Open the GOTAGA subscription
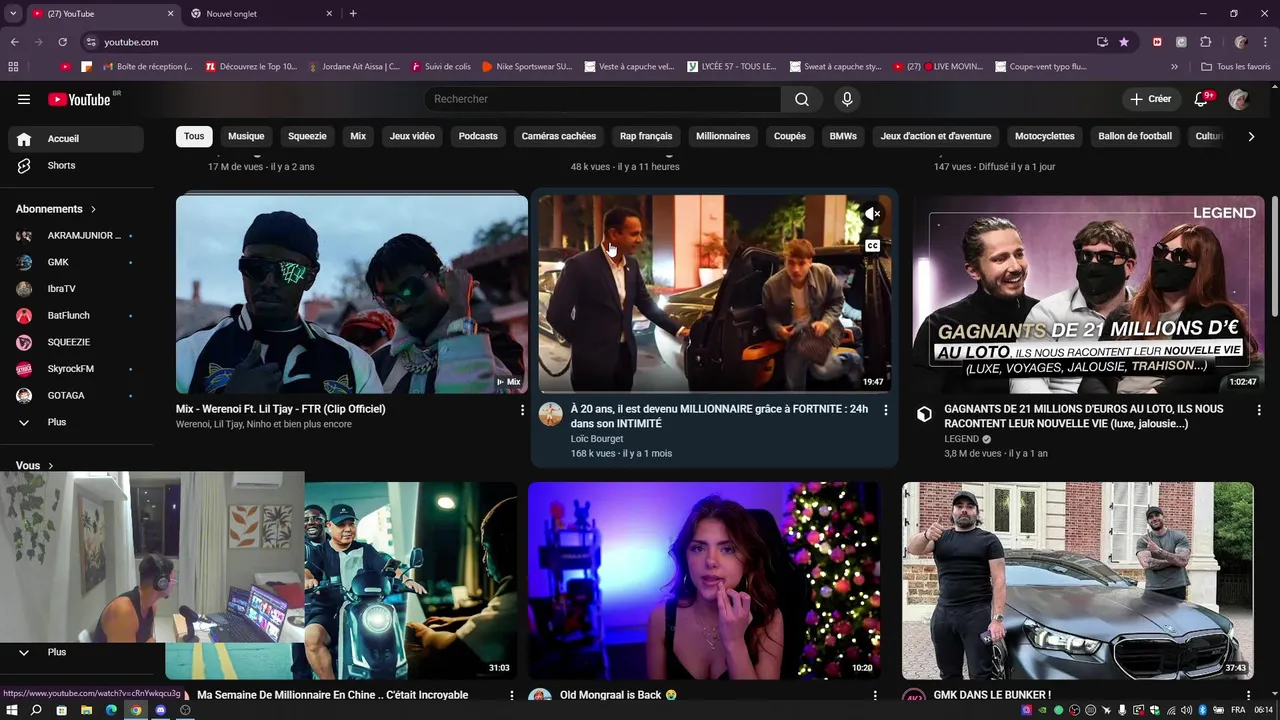1280x720 pixels. pyautogui.click(x=76, y=395)
